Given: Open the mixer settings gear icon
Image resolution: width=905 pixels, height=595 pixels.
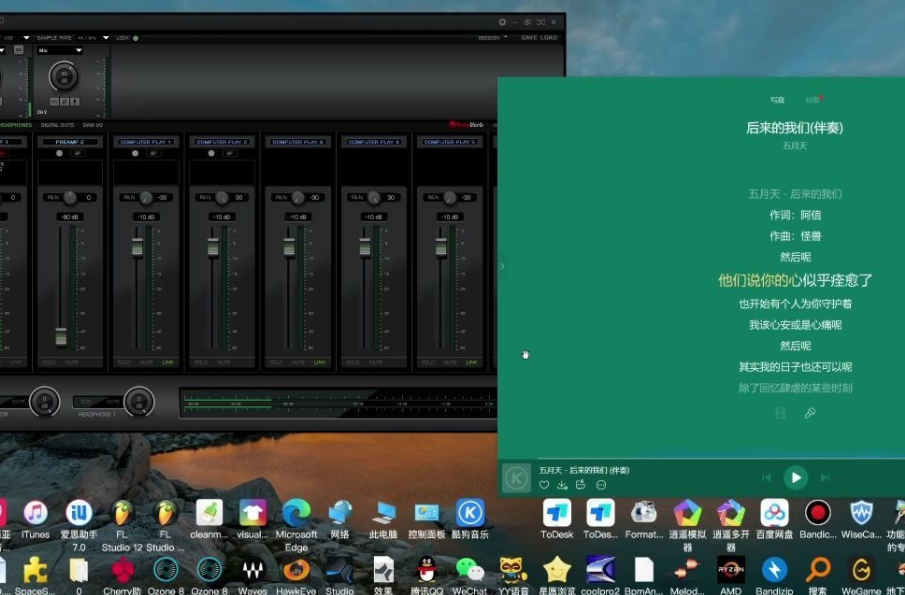Looking at the screenshot, I should pyautogui.click(x=502, y=22).
